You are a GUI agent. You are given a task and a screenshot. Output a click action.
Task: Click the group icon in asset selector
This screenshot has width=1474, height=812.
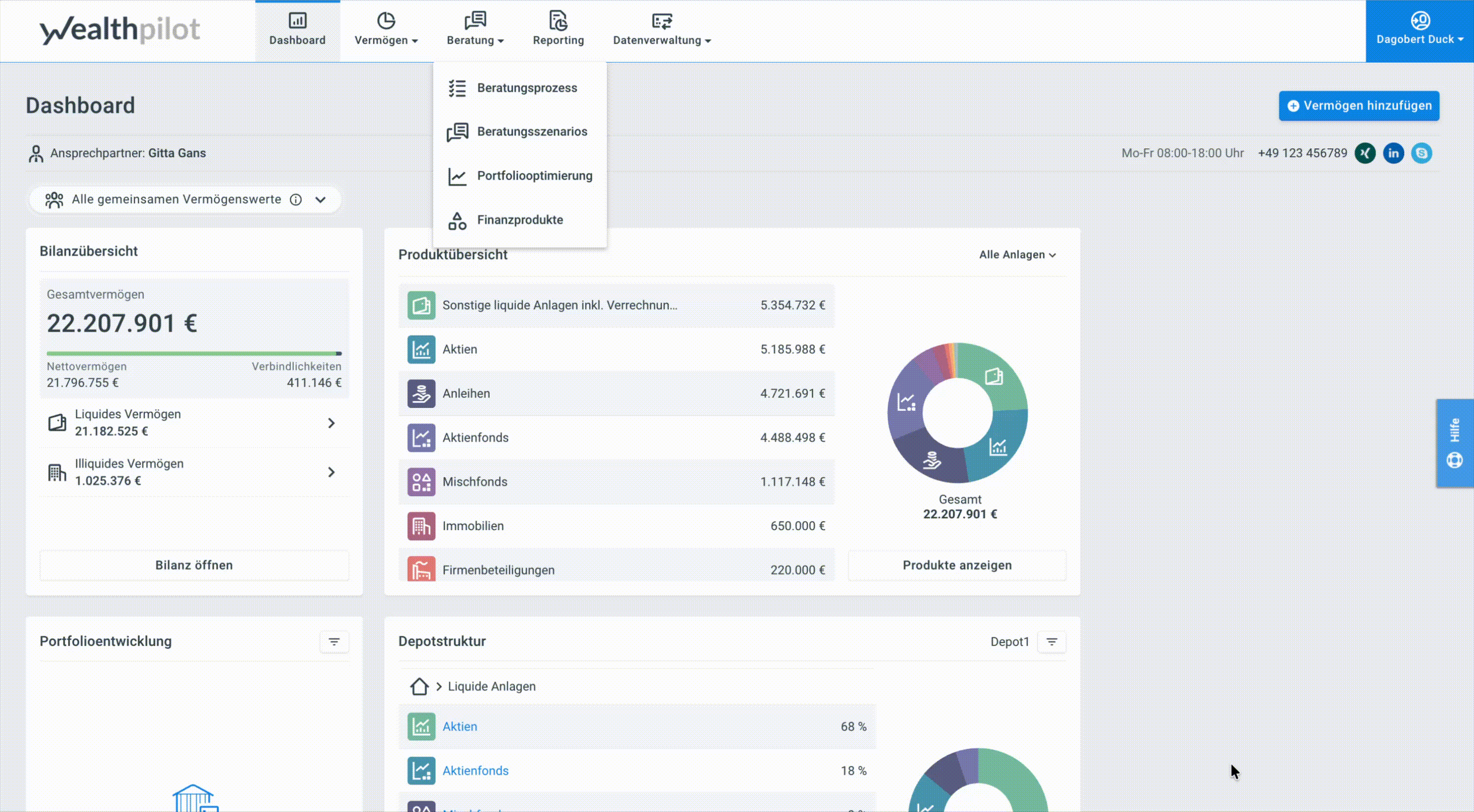pyautogui.click(x=55, y=200)
